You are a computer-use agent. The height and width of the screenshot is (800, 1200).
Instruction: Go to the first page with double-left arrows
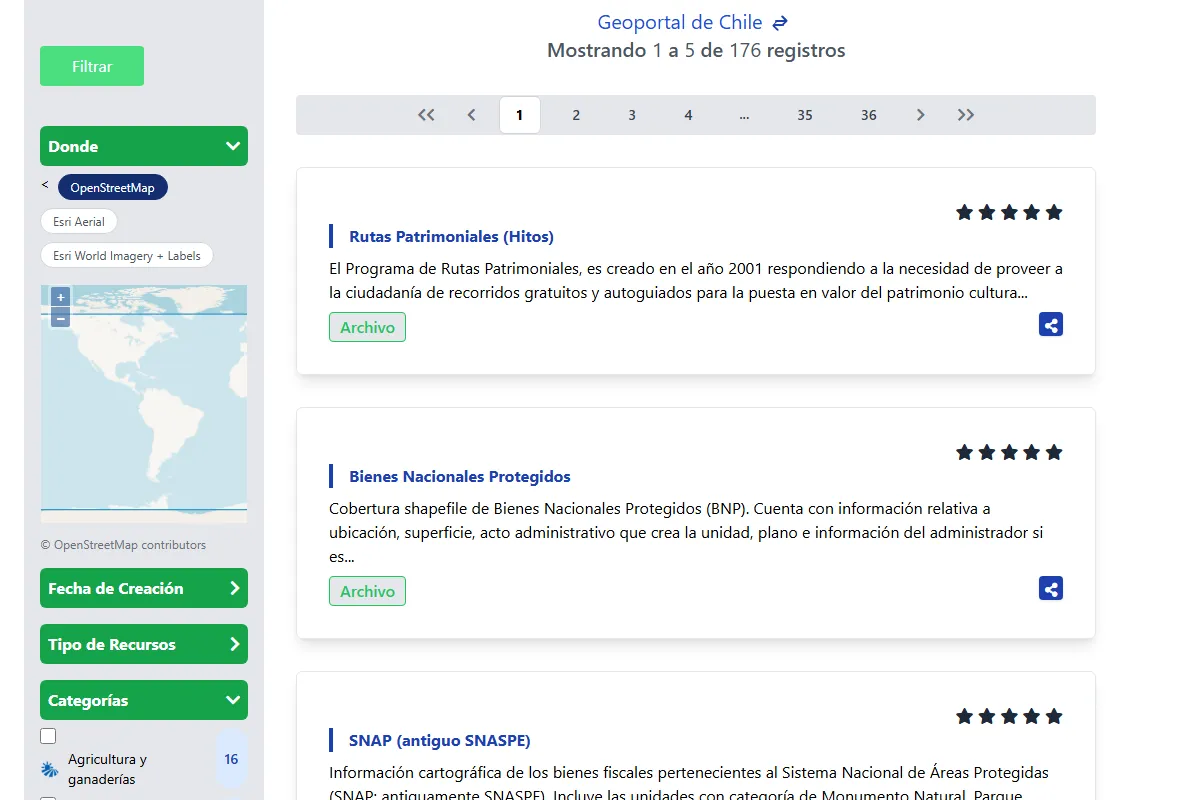[426, 115]
